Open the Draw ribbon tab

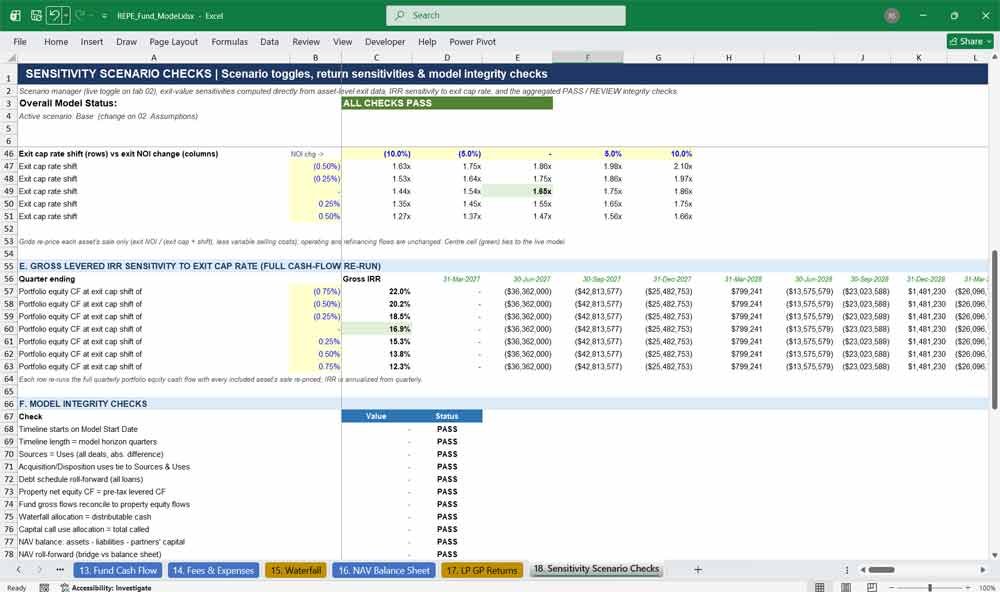pos(126,41)
